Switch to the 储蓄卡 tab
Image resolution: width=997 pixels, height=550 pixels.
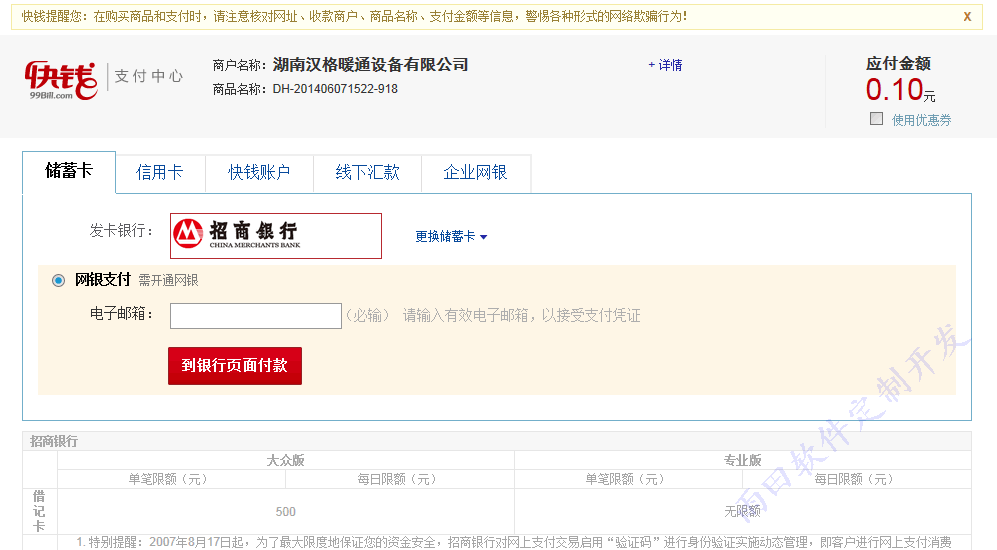pyautogui.click(x=69, y=172)
